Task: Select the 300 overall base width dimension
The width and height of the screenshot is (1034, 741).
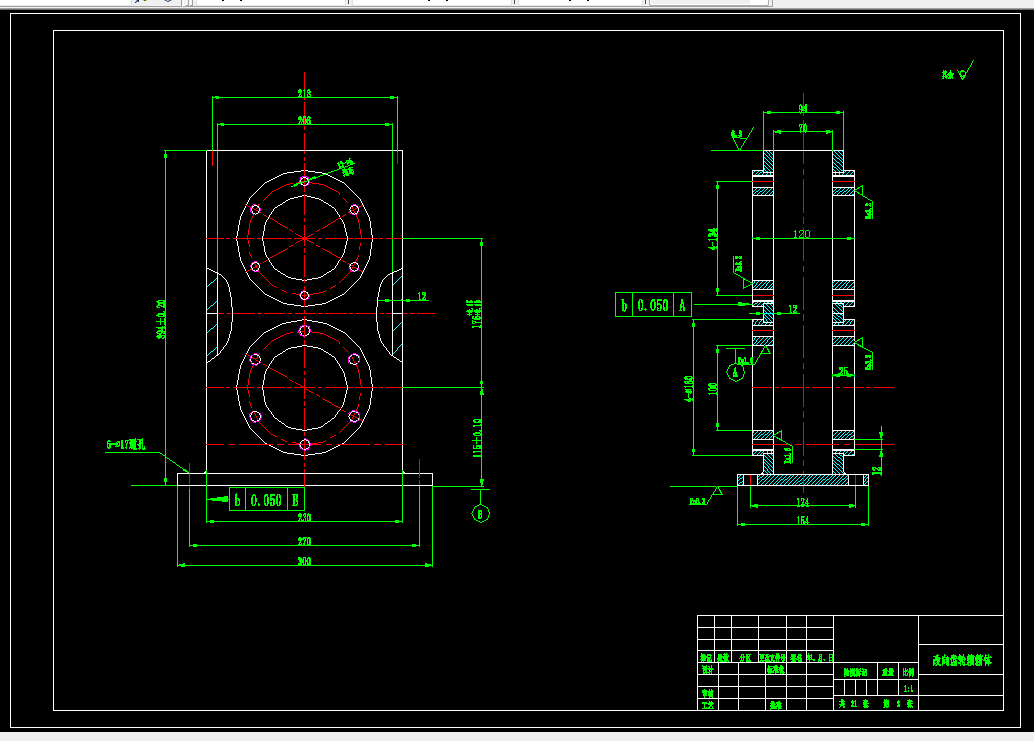Action: tap(304, 561)
